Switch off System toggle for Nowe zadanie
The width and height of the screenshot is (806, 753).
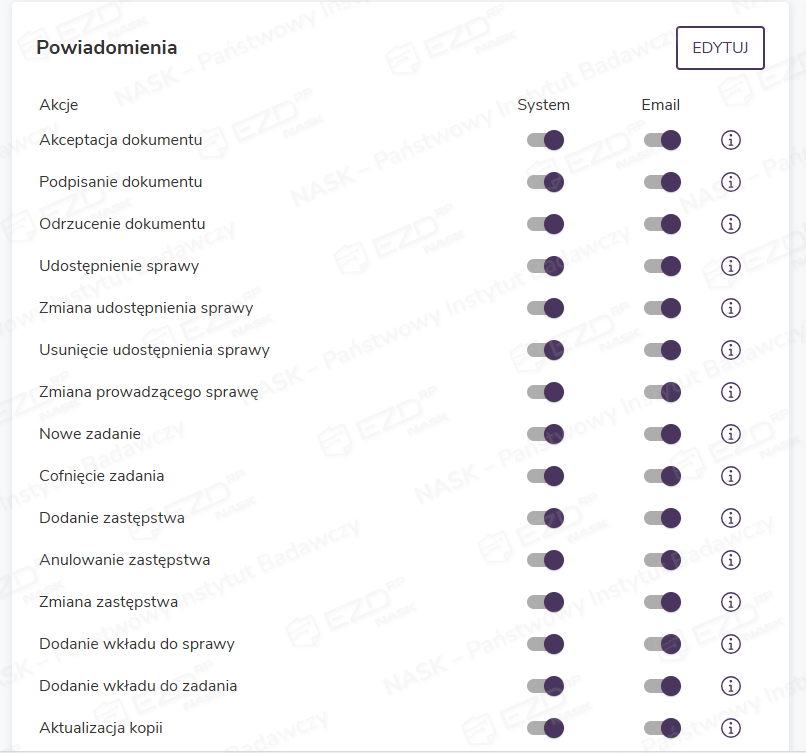(x=545, y=434)
